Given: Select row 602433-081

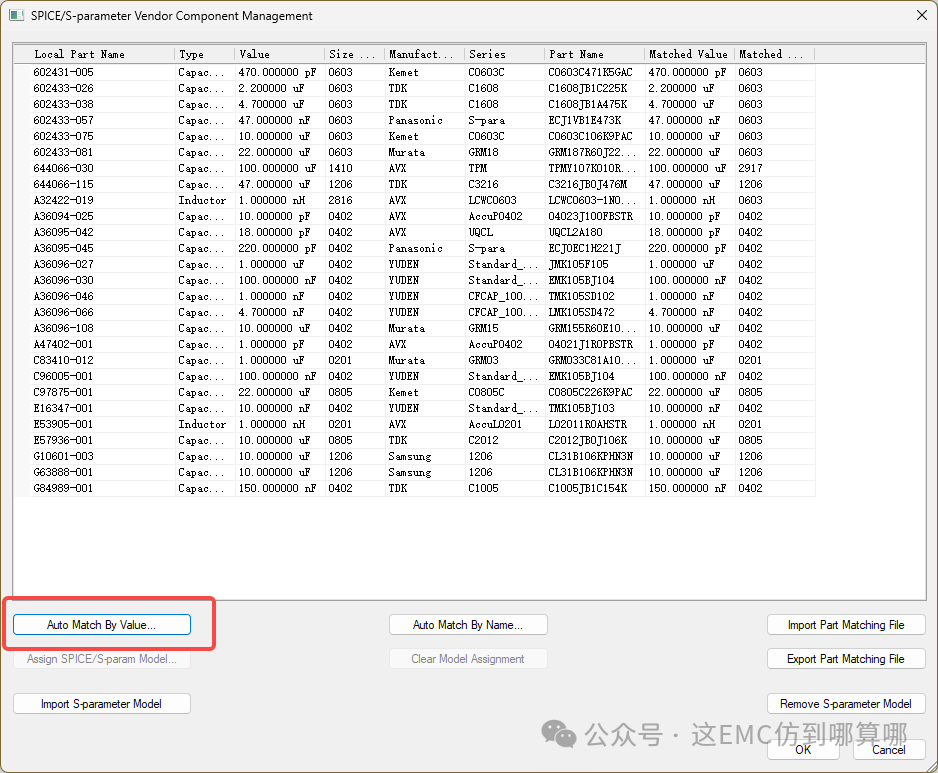Looking at the screenshot, I should pyautogui.click(x=415, y=153).
